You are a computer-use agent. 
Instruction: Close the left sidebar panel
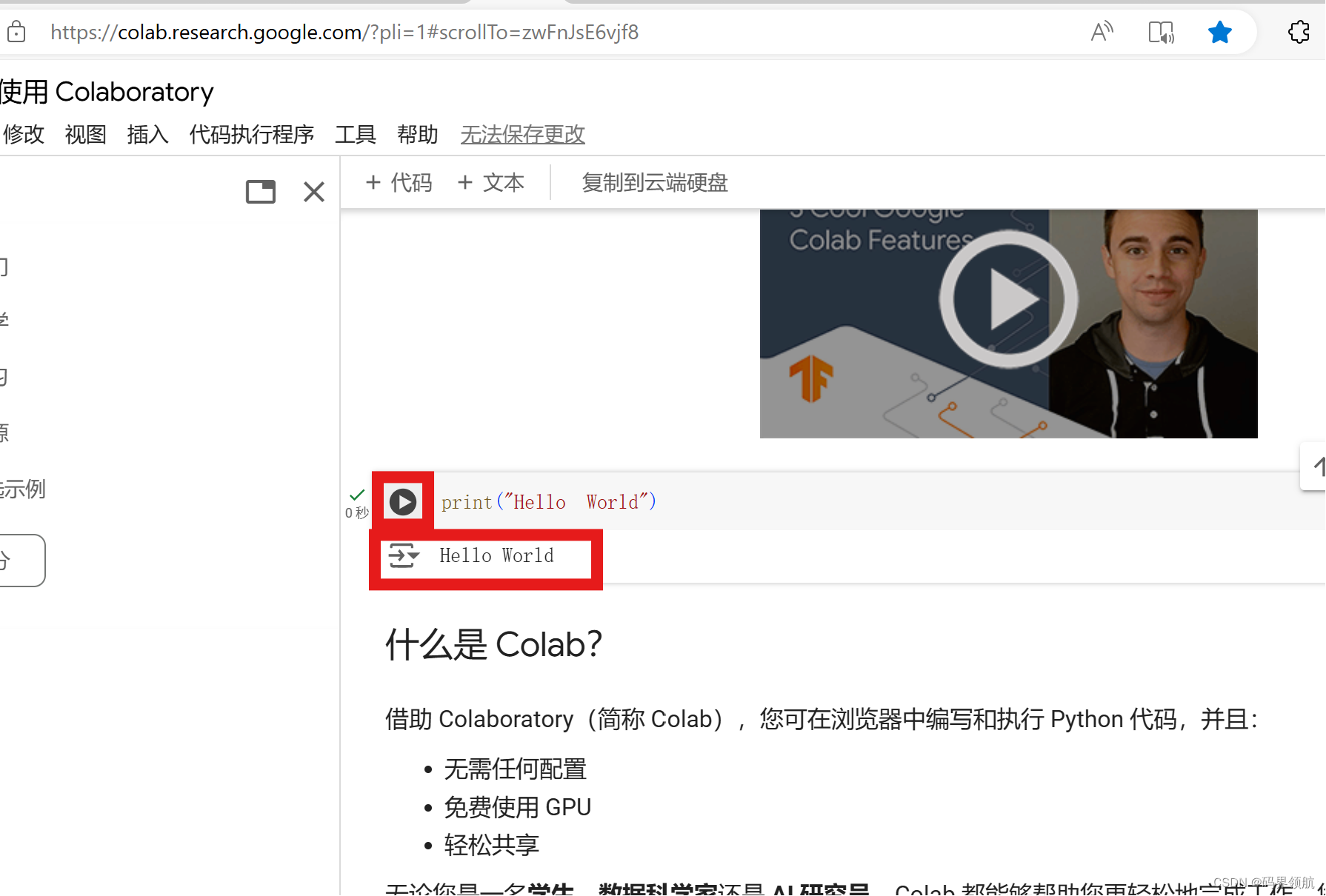314,192
